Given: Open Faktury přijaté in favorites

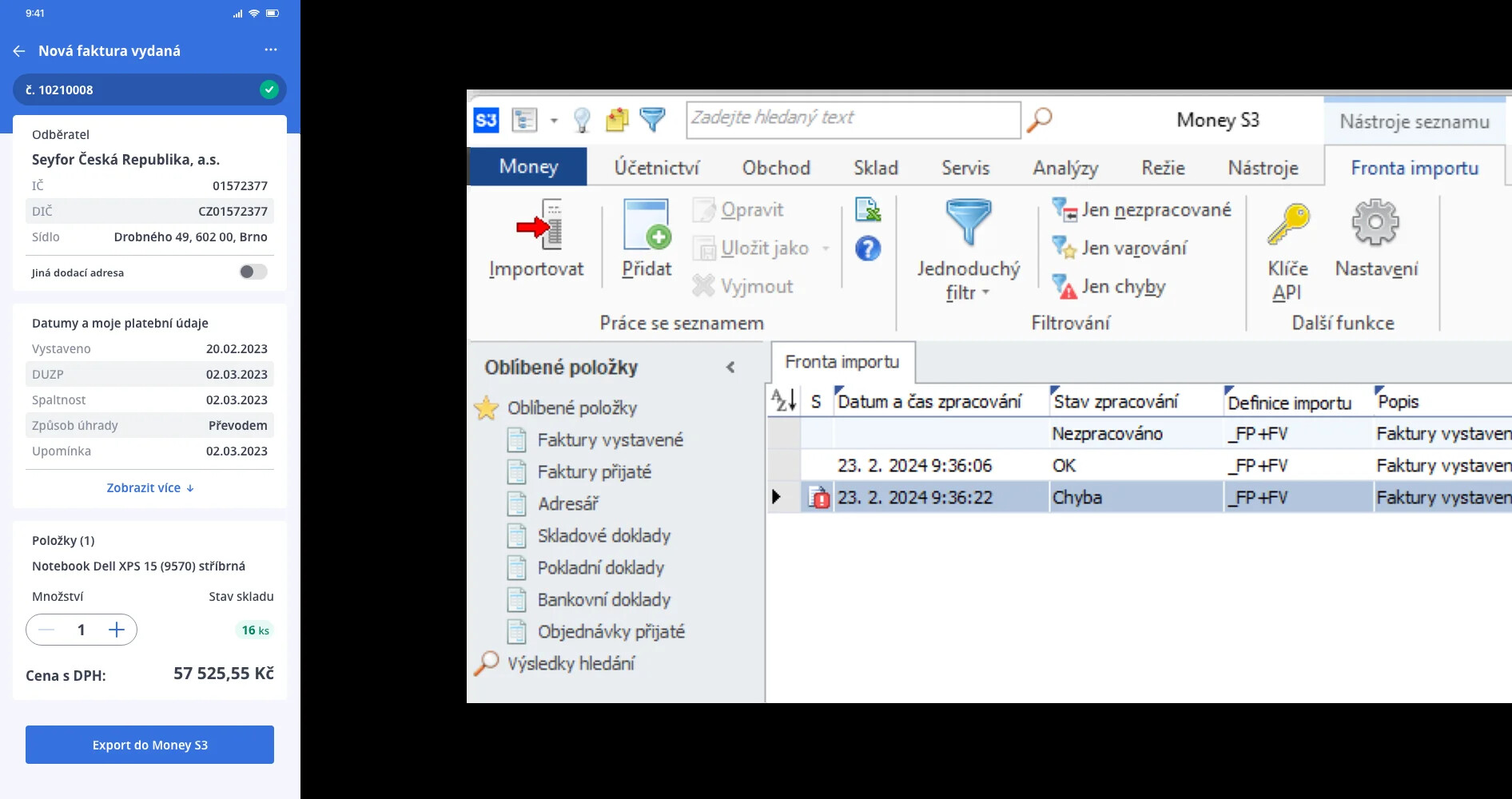Looking at the screenshot, I should pyautogui.click(x=579, y=471).
